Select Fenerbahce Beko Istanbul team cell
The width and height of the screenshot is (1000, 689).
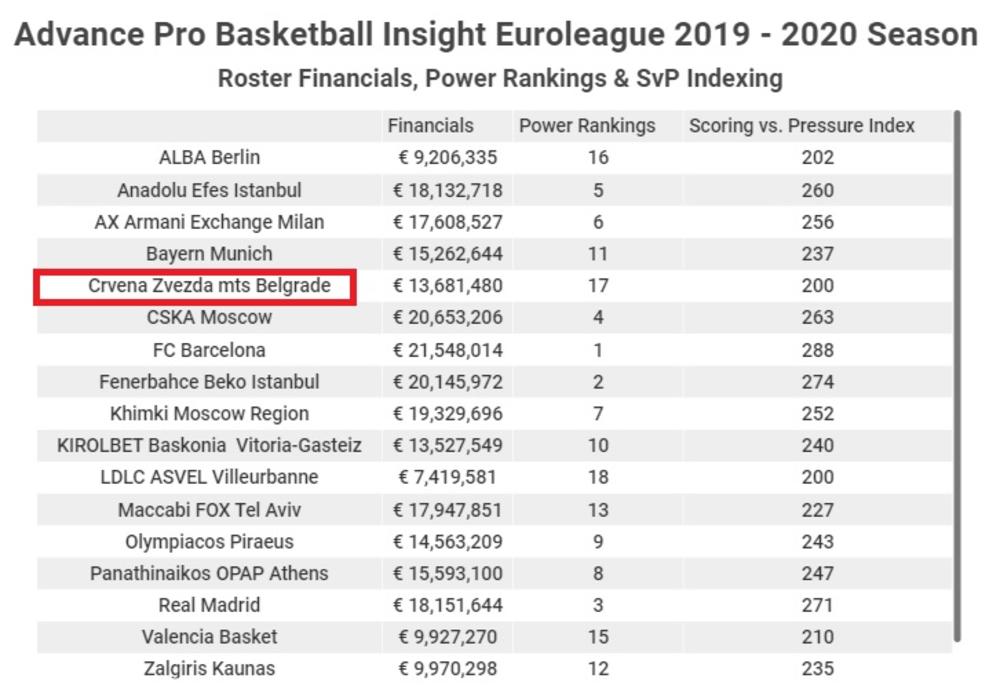point(209,382)
